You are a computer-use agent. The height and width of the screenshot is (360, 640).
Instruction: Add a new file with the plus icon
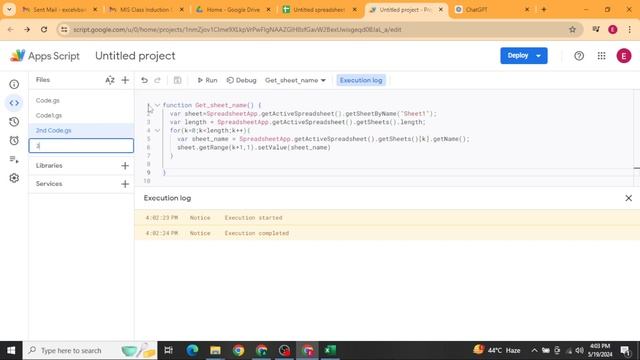point(125,80)
